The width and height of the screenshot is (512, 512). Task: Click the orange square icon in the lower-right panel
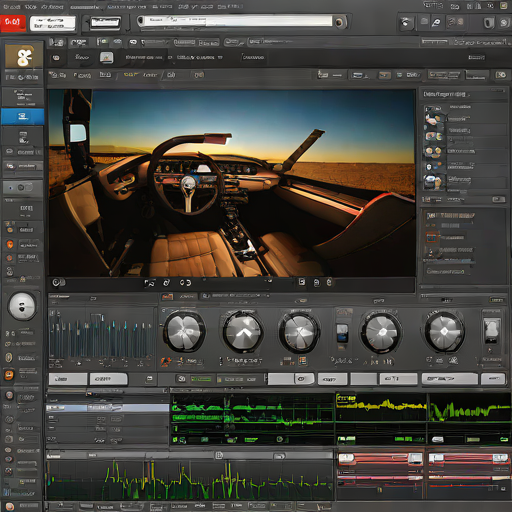click(431, 237)
